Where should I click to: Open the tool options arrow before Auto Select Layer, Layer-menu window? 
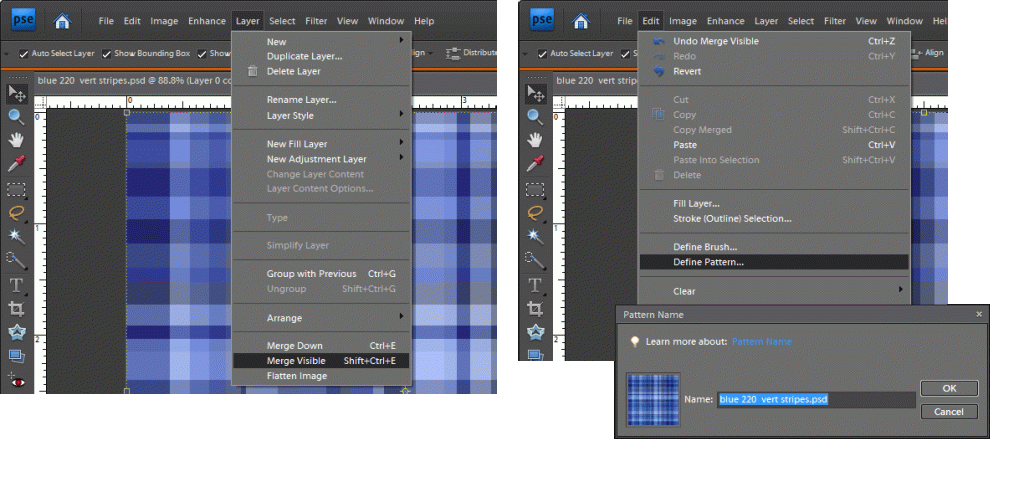click(6, 54)
